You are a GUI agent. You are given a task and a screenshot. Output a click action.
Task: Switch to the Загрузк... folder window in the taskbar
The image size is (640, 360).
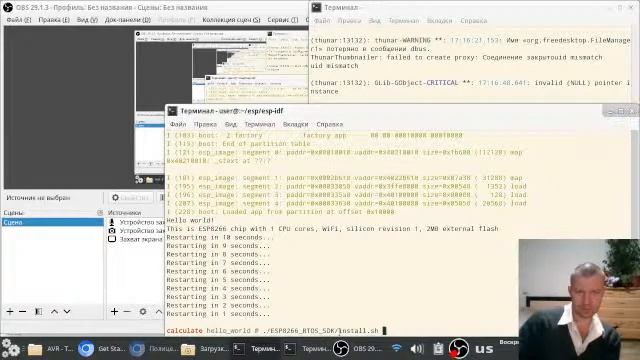click(x=204, y=349)
